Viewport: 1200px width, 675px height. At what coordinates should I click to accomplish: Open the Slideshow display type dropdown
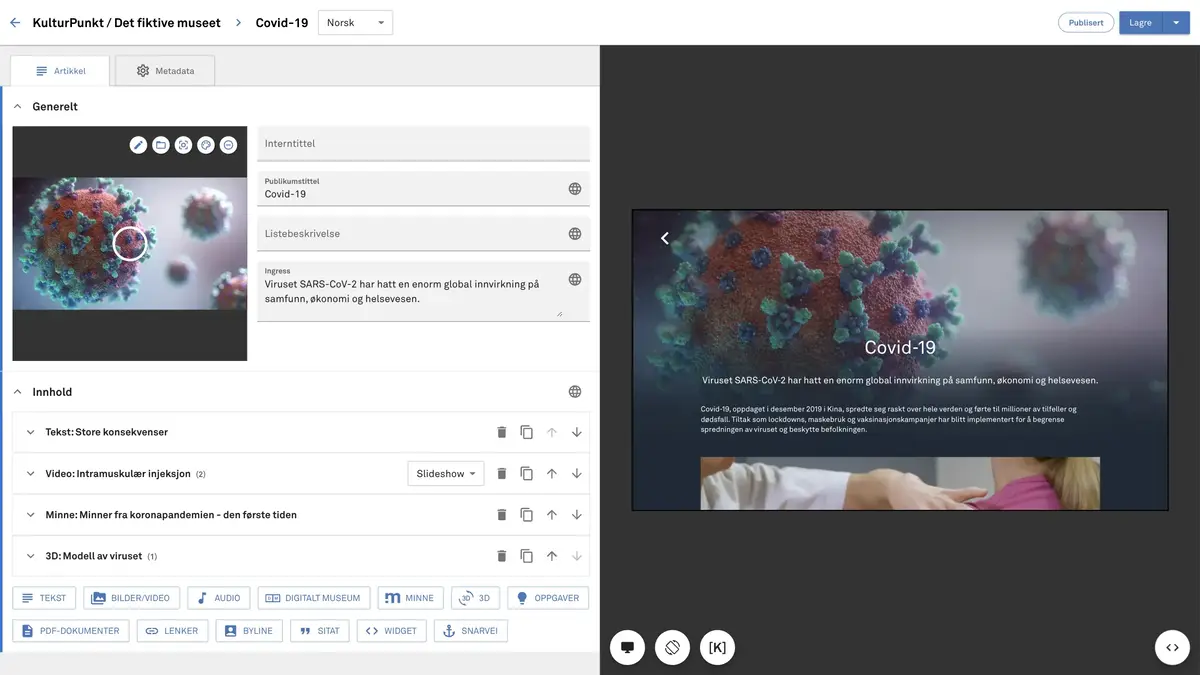click(x=446, y=473)
